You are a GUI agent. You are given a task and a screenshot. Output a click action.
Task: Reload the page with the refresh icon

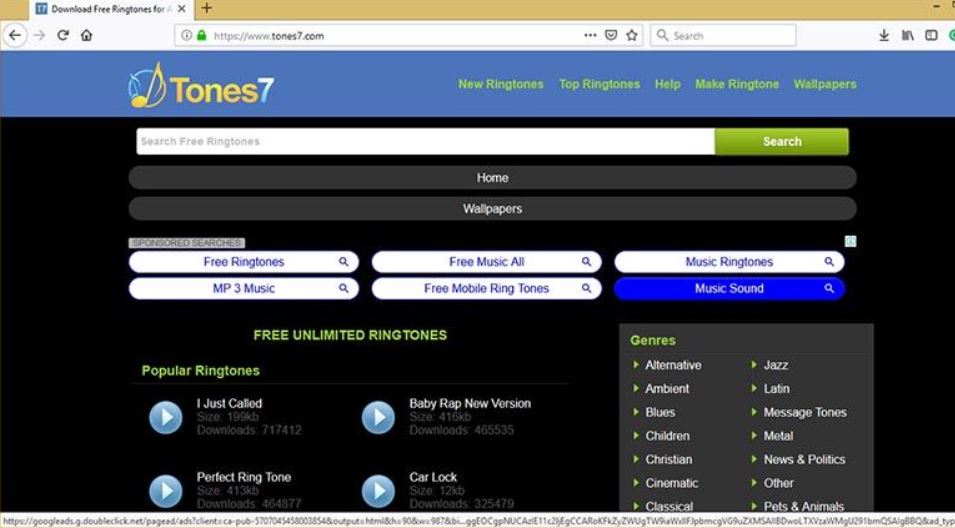coord(63,35)
